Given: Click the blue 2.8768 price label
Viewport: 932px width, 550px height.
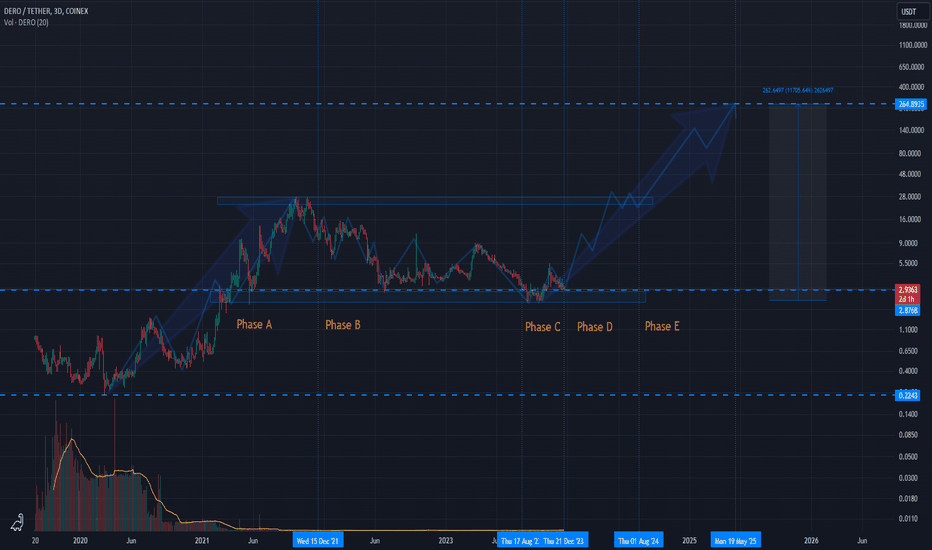Looking at the screenshot, I should 907,310.
